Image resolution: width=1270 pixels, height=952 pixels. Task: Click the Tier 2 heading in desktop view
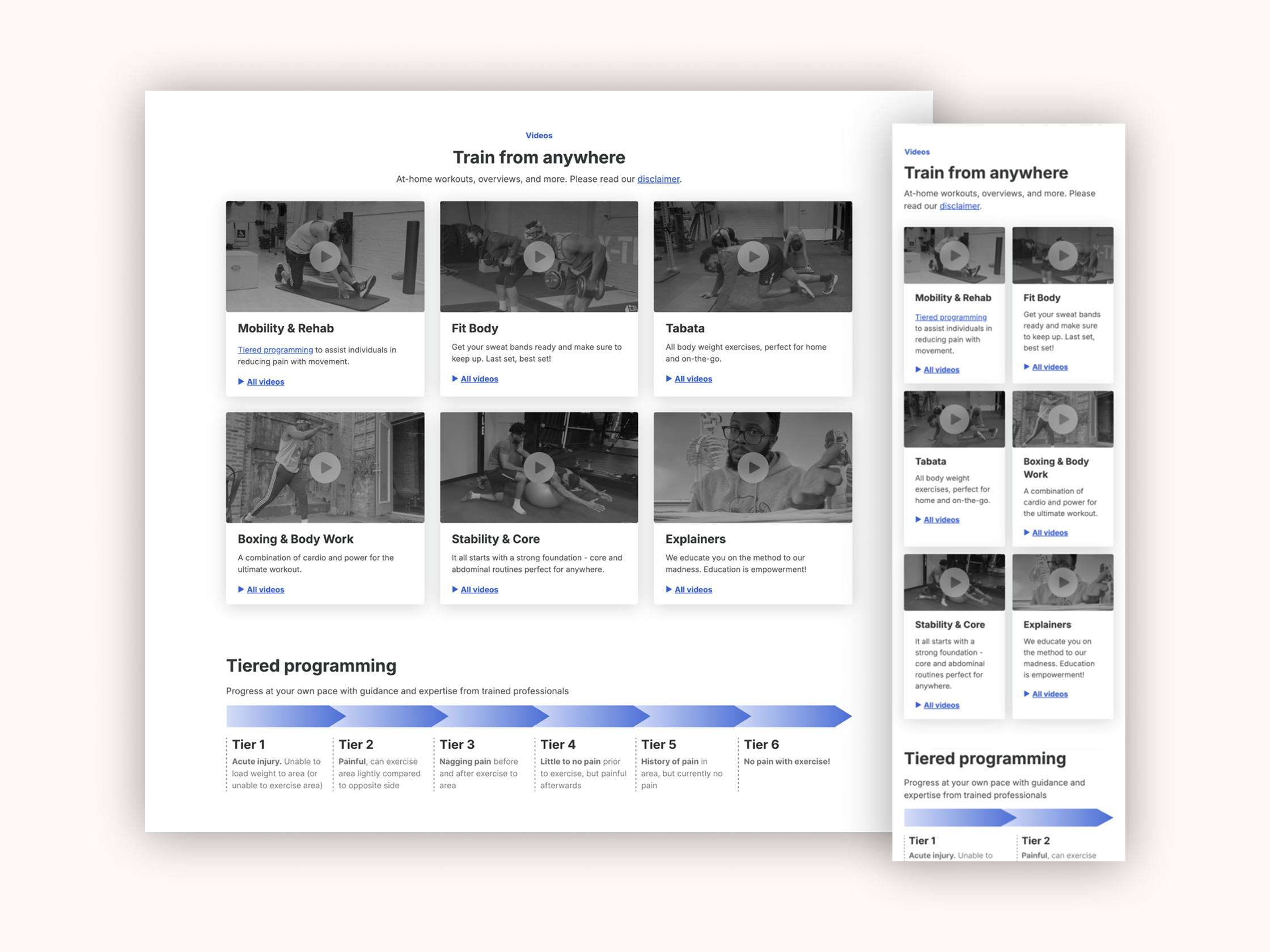coord(356,744)
